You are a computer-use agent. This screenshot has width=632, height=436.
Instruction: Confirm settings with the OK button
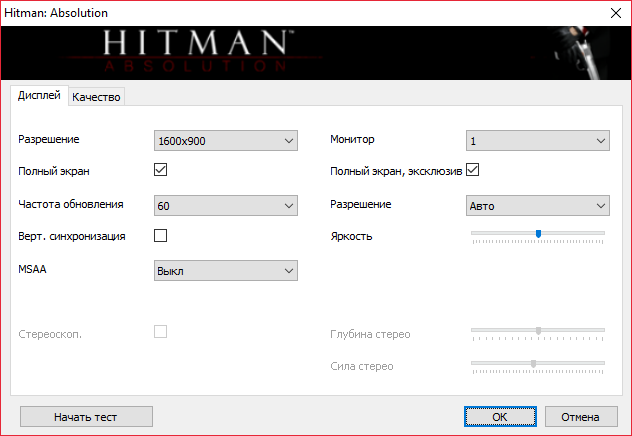point(500,417)
